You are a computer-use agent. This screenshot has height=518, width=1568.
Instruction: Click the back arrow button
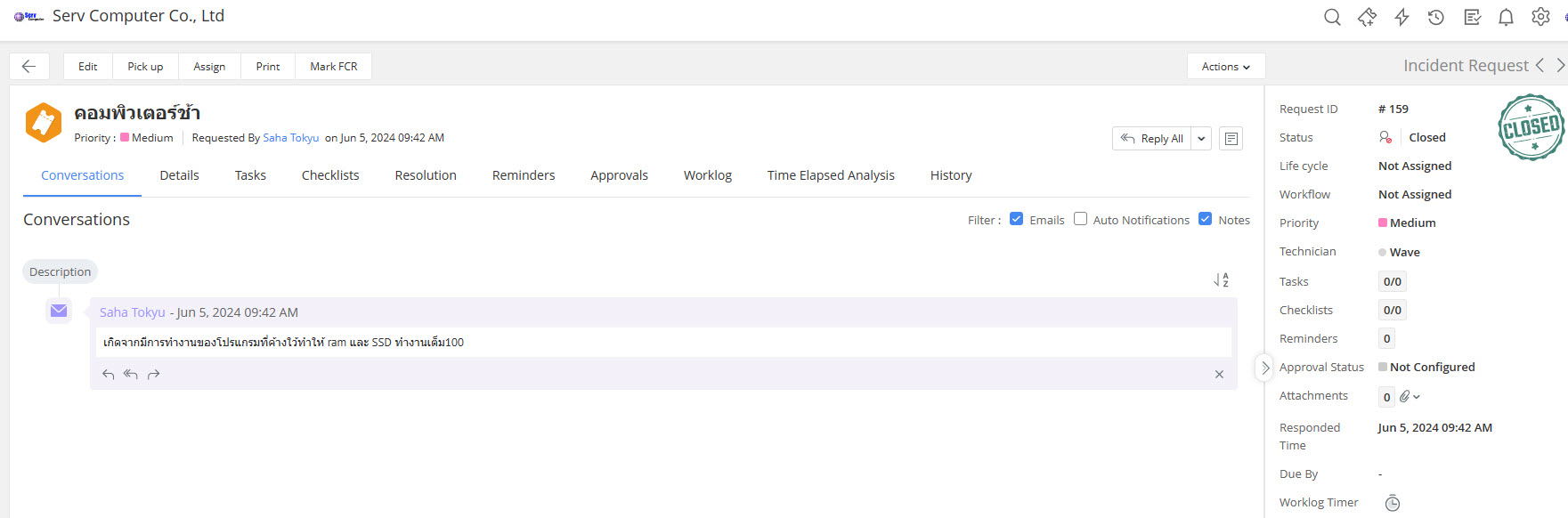pyautogui.click(x=28, y=67)
